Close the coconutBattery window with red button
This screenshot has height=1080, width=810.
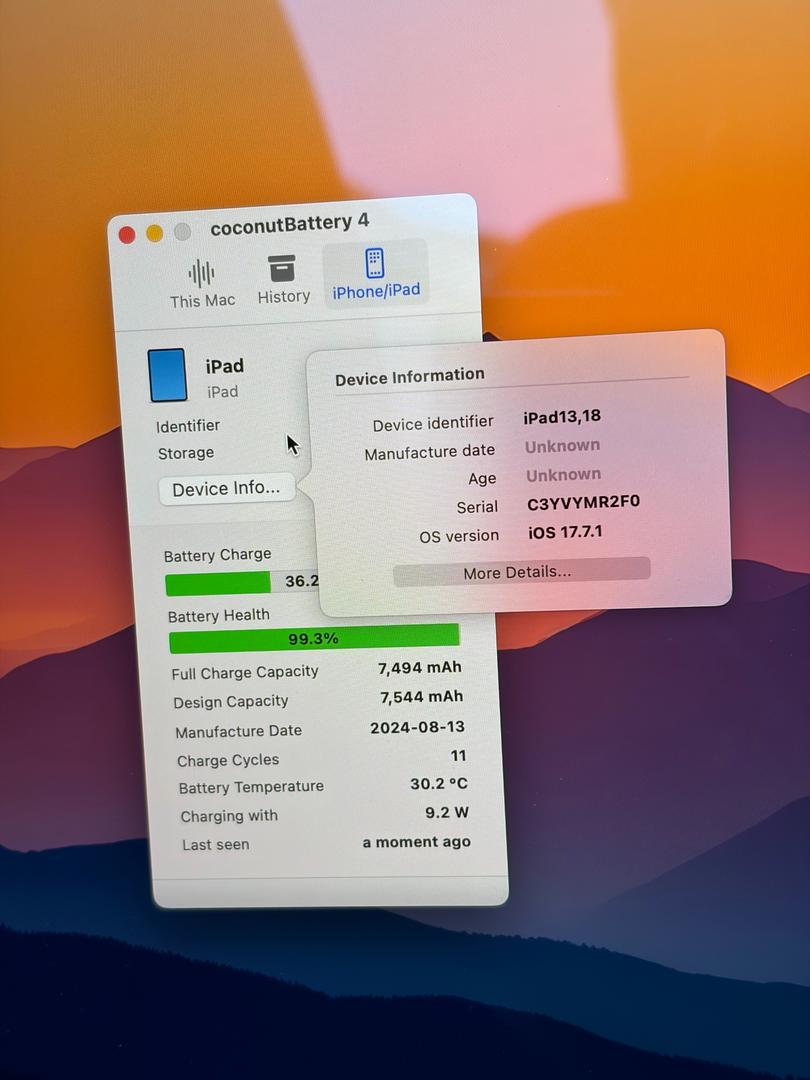coord(127,235)
